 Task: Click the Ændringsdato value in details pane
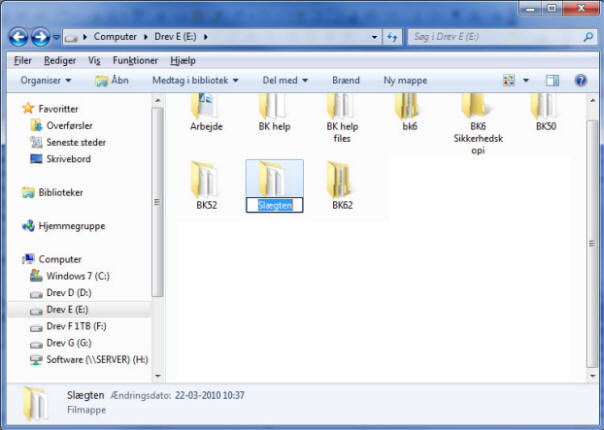coord(210,395)
